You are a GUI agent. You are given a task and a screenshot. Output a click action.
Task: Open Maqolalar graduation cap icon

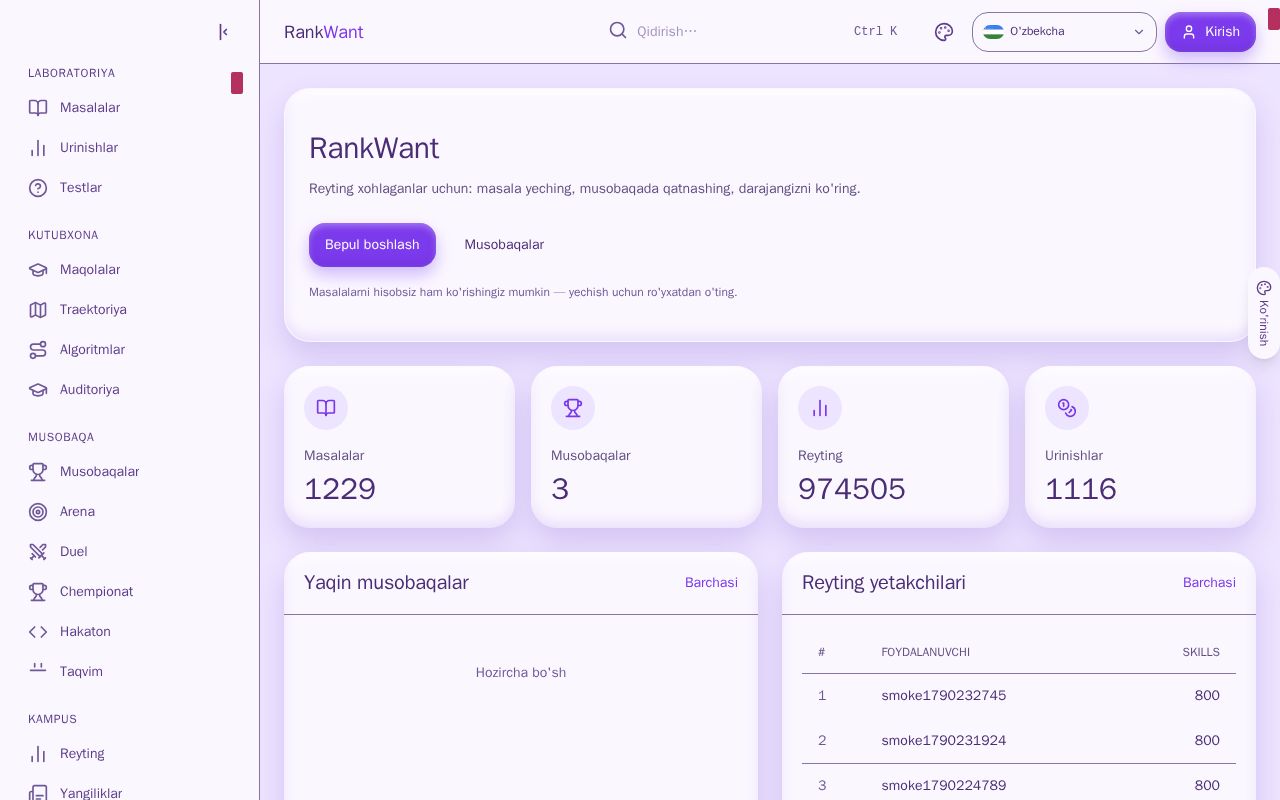point(38,270)
